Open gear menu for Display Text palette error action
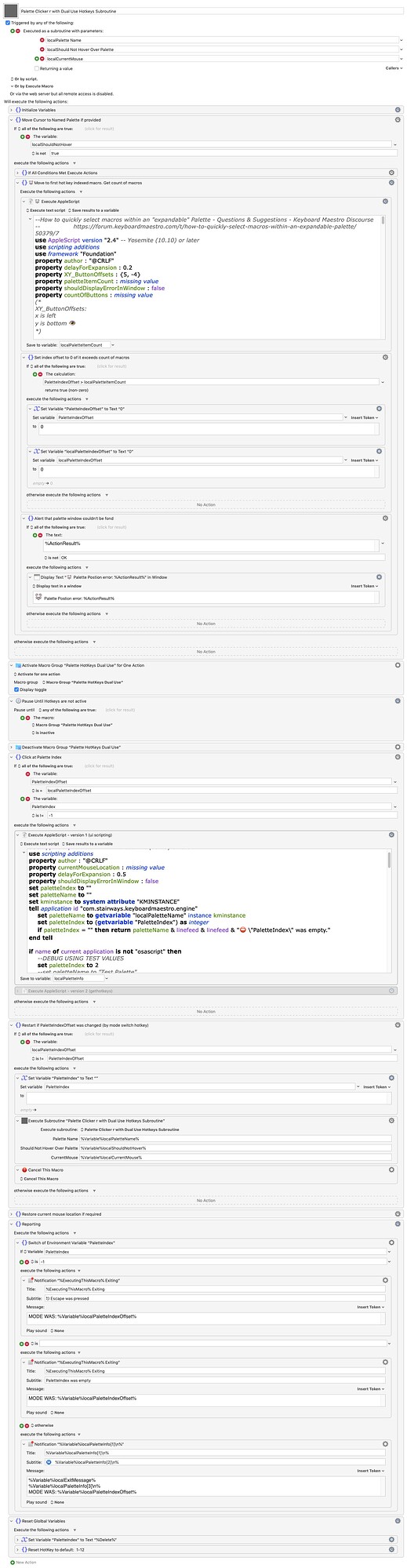Image resolution: width=407 pixels, height=1568 pixels. point(380,577)
